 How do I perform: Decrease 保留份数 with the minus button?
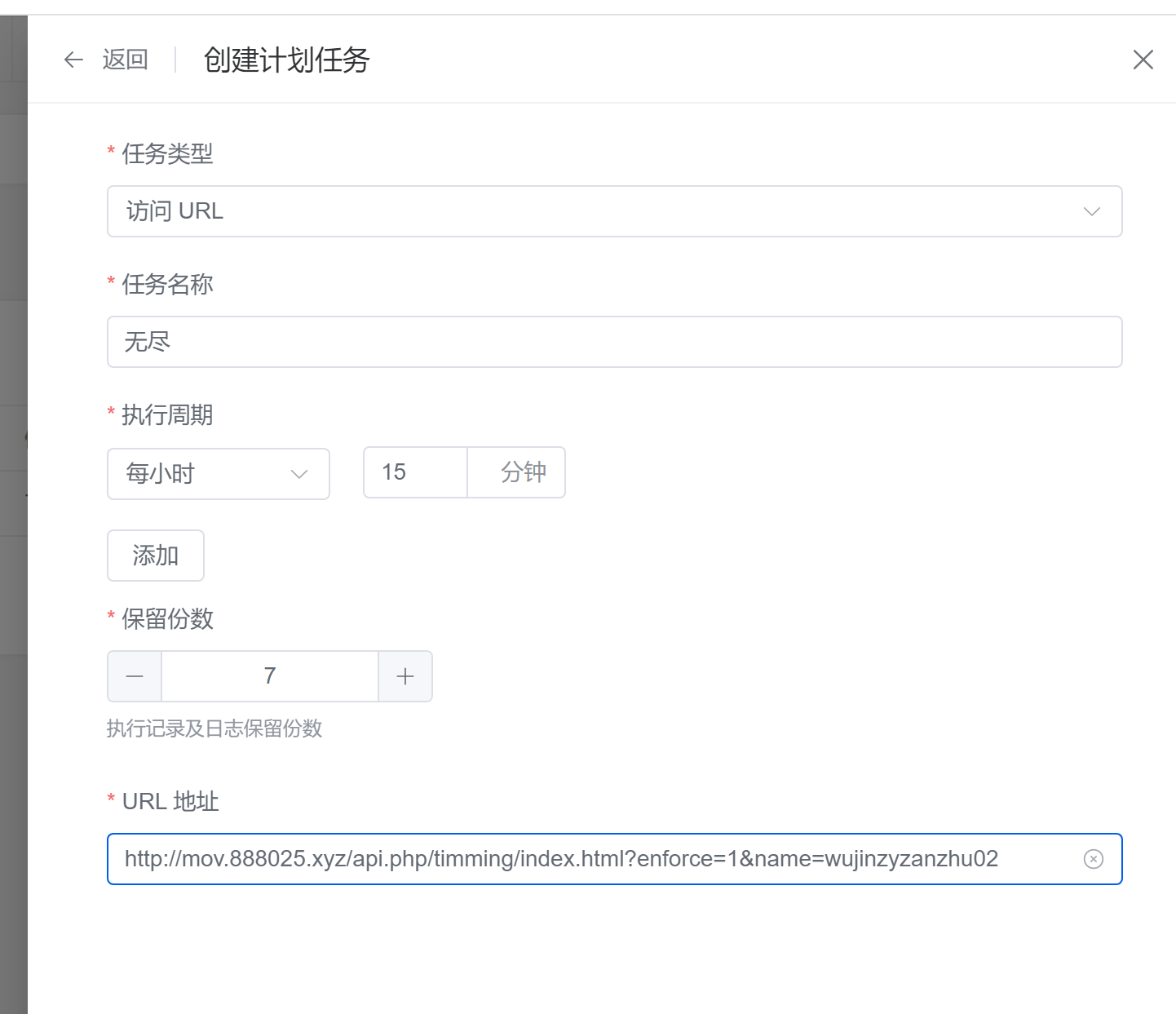click(135, 676)
